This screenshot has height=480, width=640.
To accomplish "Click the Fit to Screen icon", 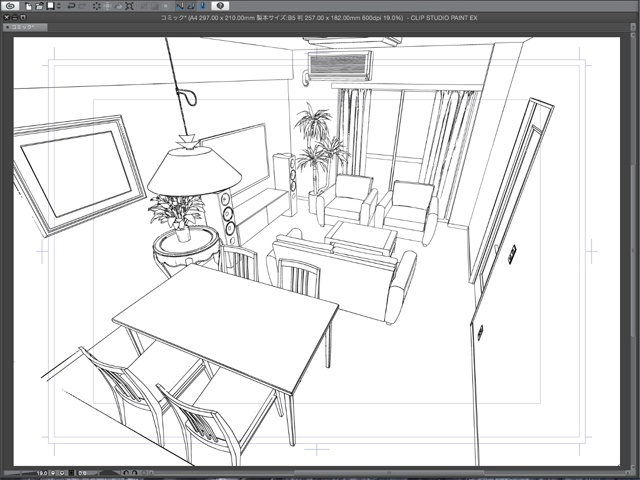I will pyautogui.click(x=71, y=473).
